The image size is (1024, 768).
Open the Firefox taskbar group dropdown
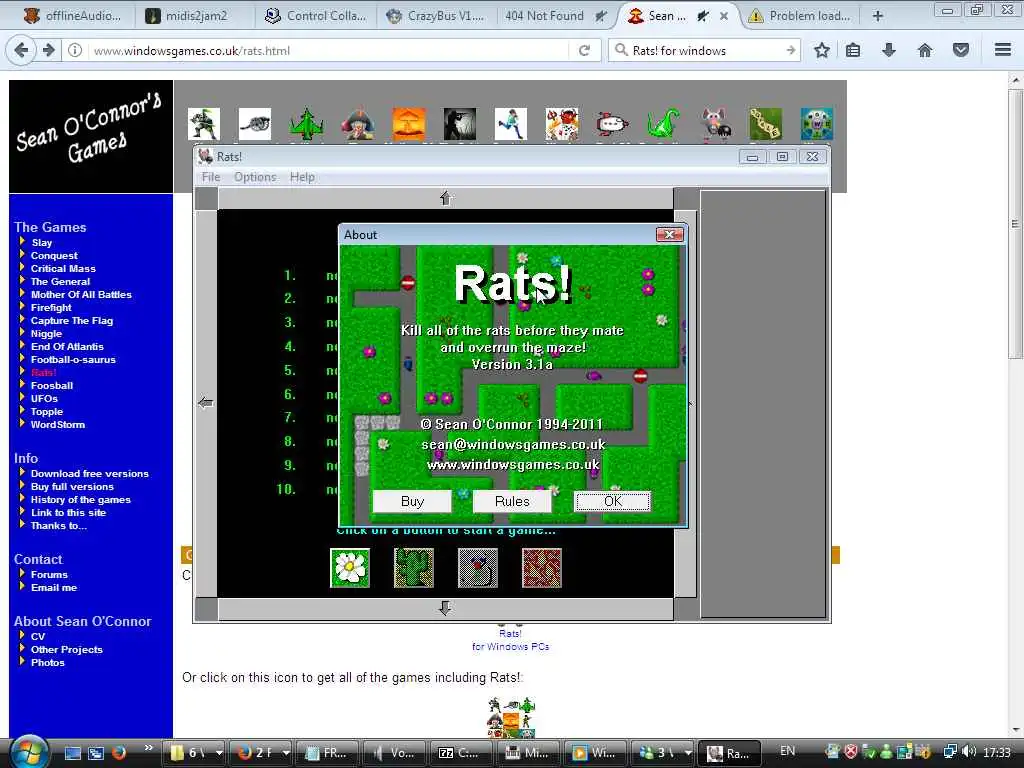286,752
